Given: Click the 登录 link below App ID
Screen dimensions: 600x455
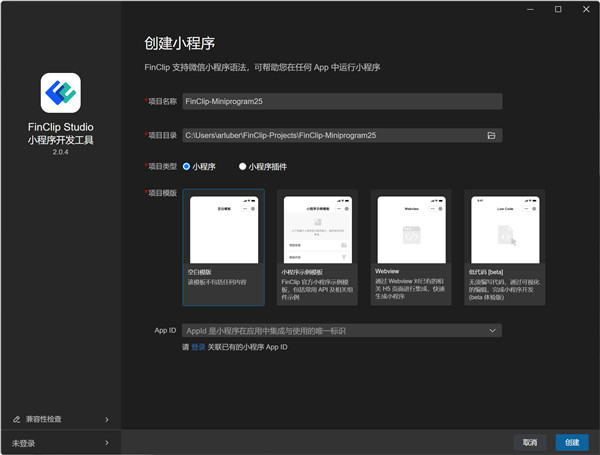Looking at the screenshot, I should click(x=198, y=347).
